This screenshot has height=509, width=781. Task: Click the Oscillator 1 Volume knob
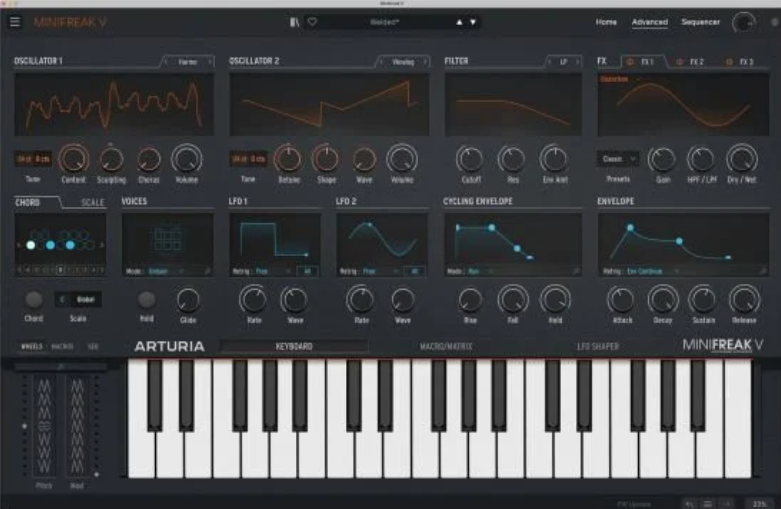click(187, 159)
